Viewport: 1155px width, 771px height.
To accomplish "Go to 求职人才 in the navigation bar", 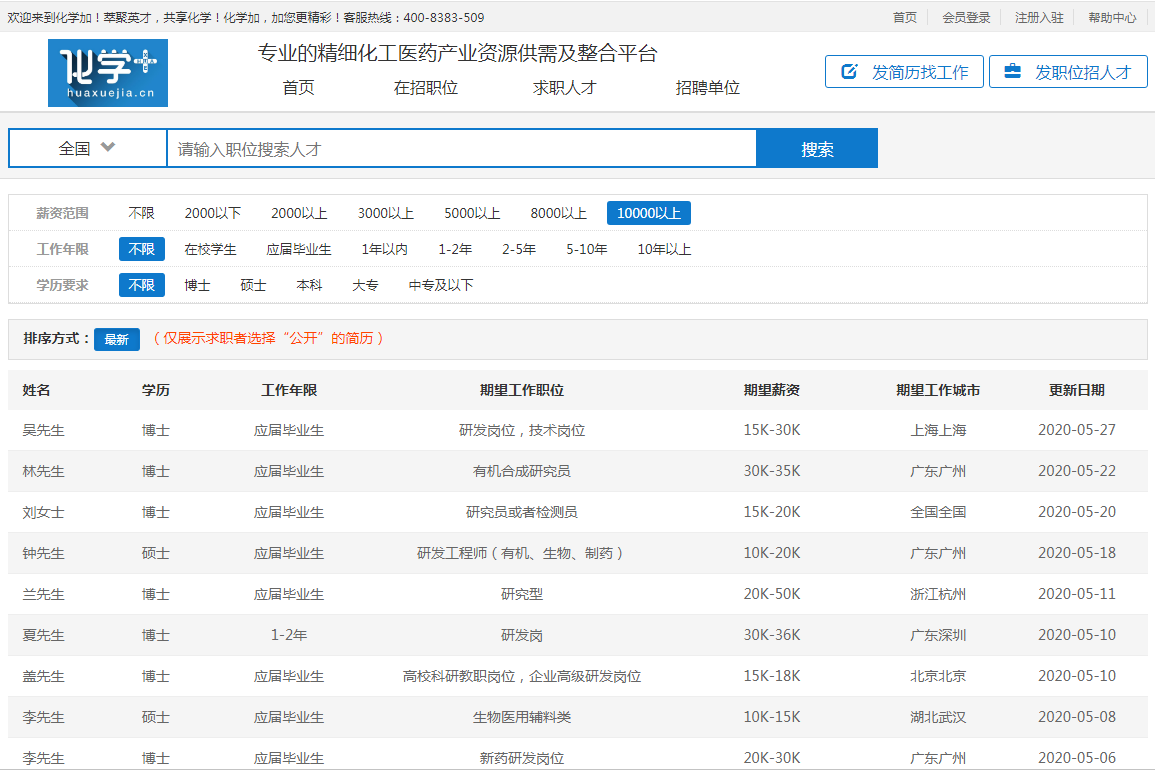I will tap(564, 88).
